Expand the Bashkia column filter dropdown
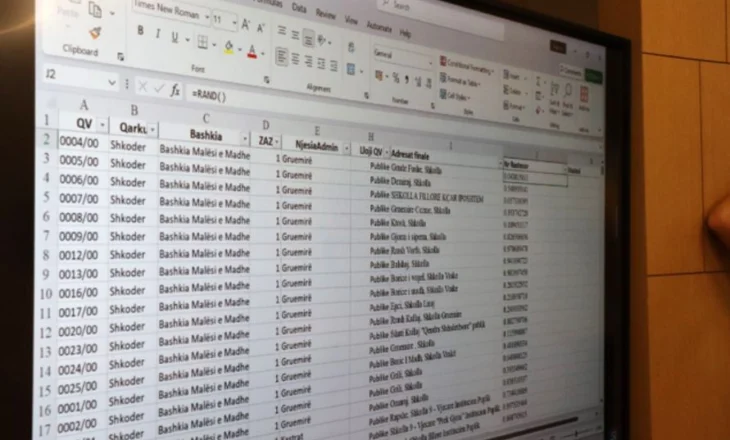Viewport: 730px width, 440px height. (245, 137)
